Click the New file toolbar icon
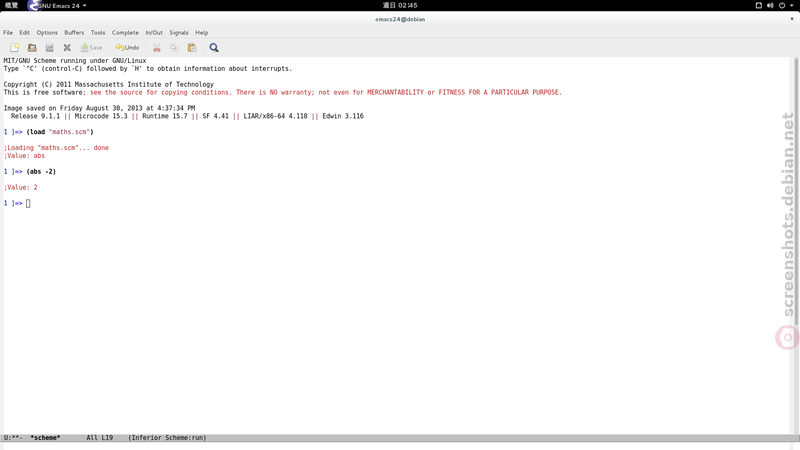The image size is (800, 450). pos(14,47)
